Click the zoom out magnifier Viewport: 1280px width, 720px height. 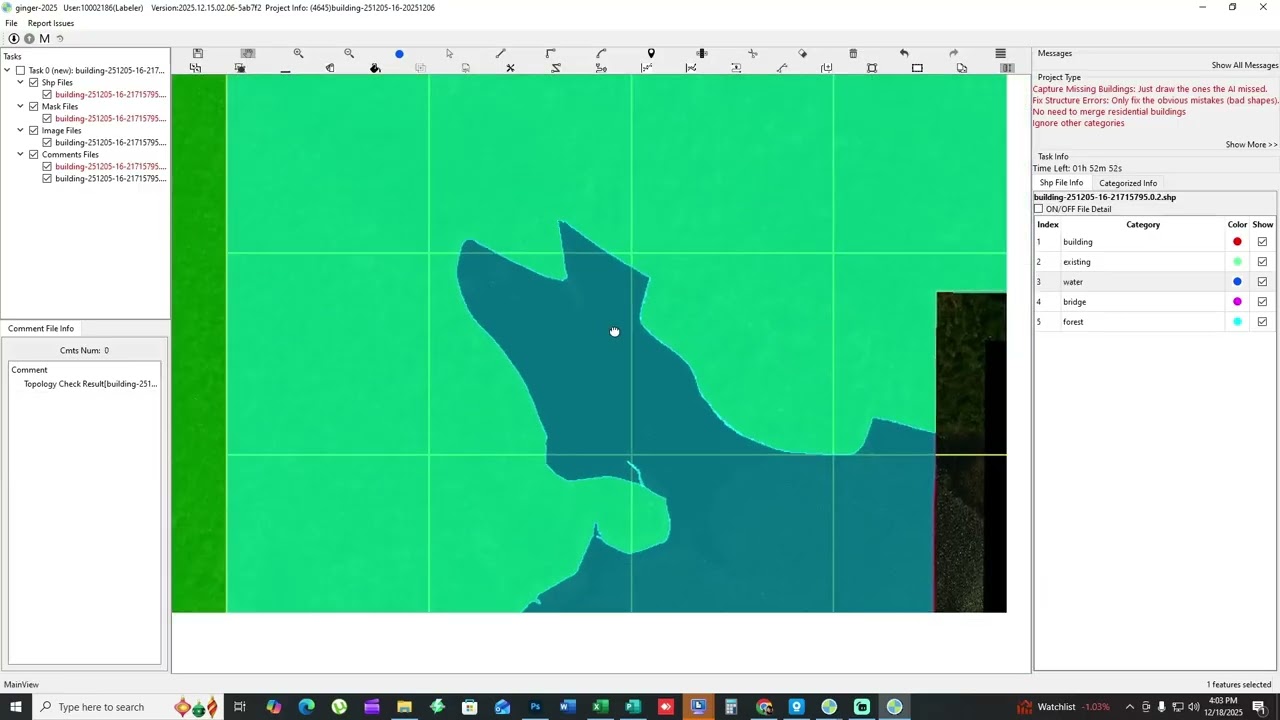click(349, 53)
